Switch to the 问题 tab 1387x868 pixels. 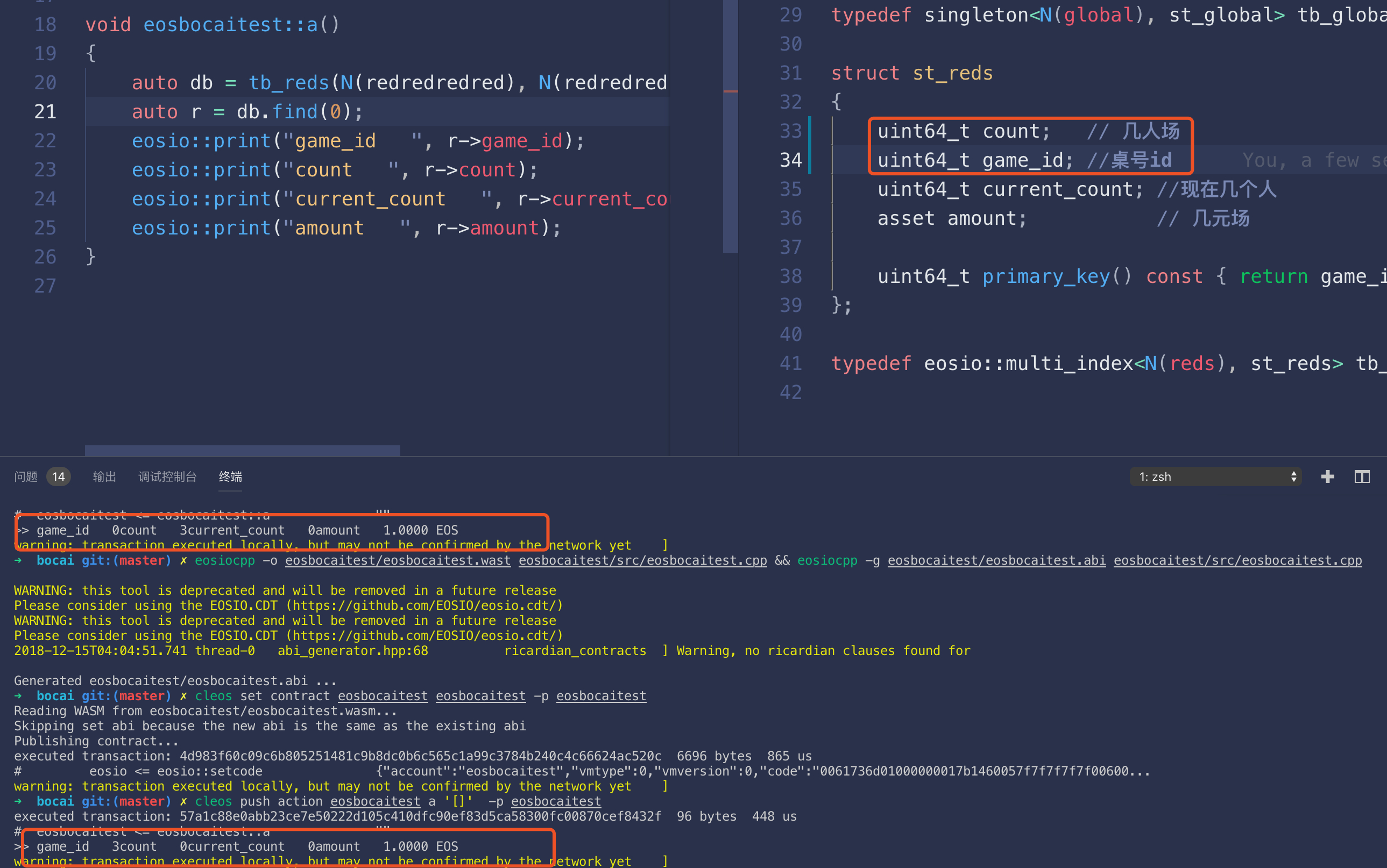[x=26, y=476]
